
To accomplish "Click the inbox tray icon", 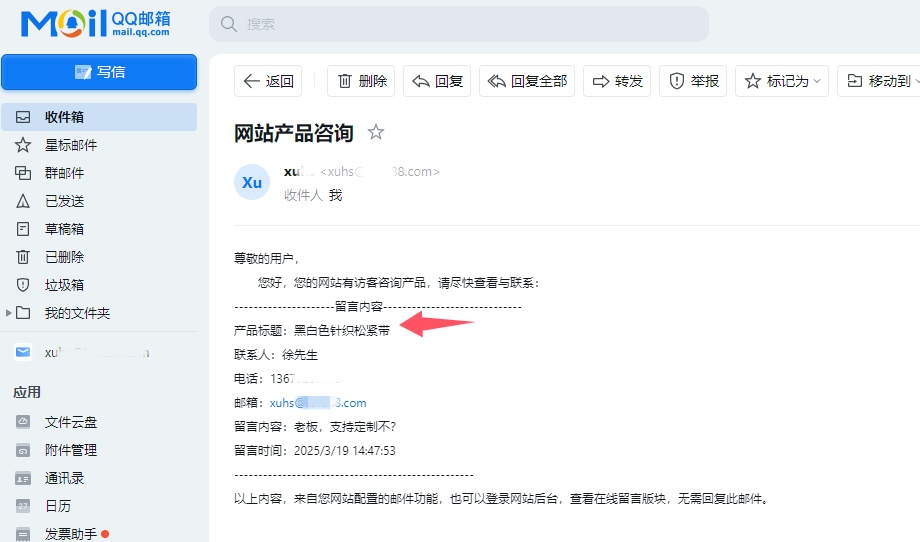I will click(x=23, y=117).
